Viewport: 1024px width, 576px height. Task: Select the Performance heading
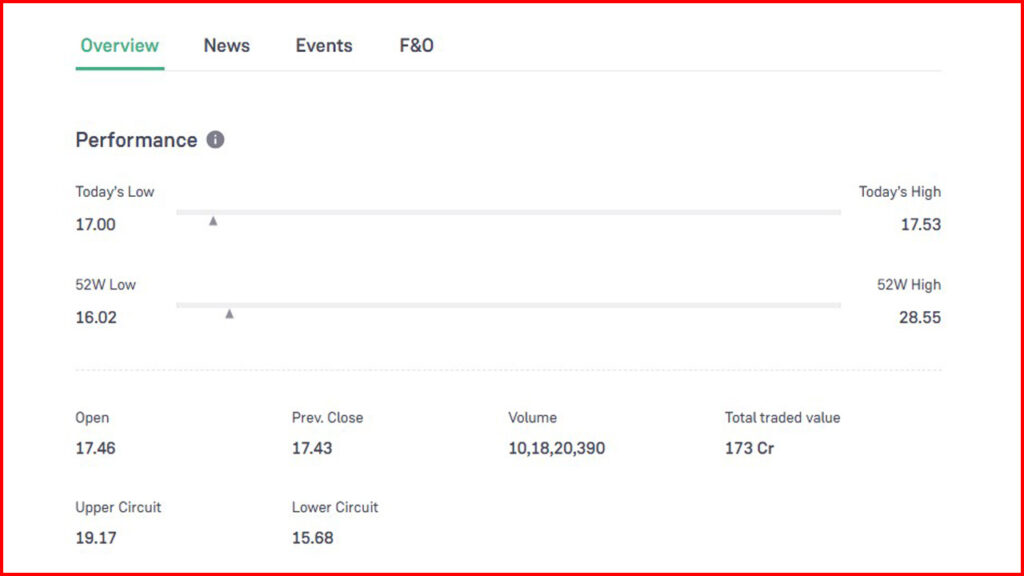pyautogui.click(x=136, y=140)
